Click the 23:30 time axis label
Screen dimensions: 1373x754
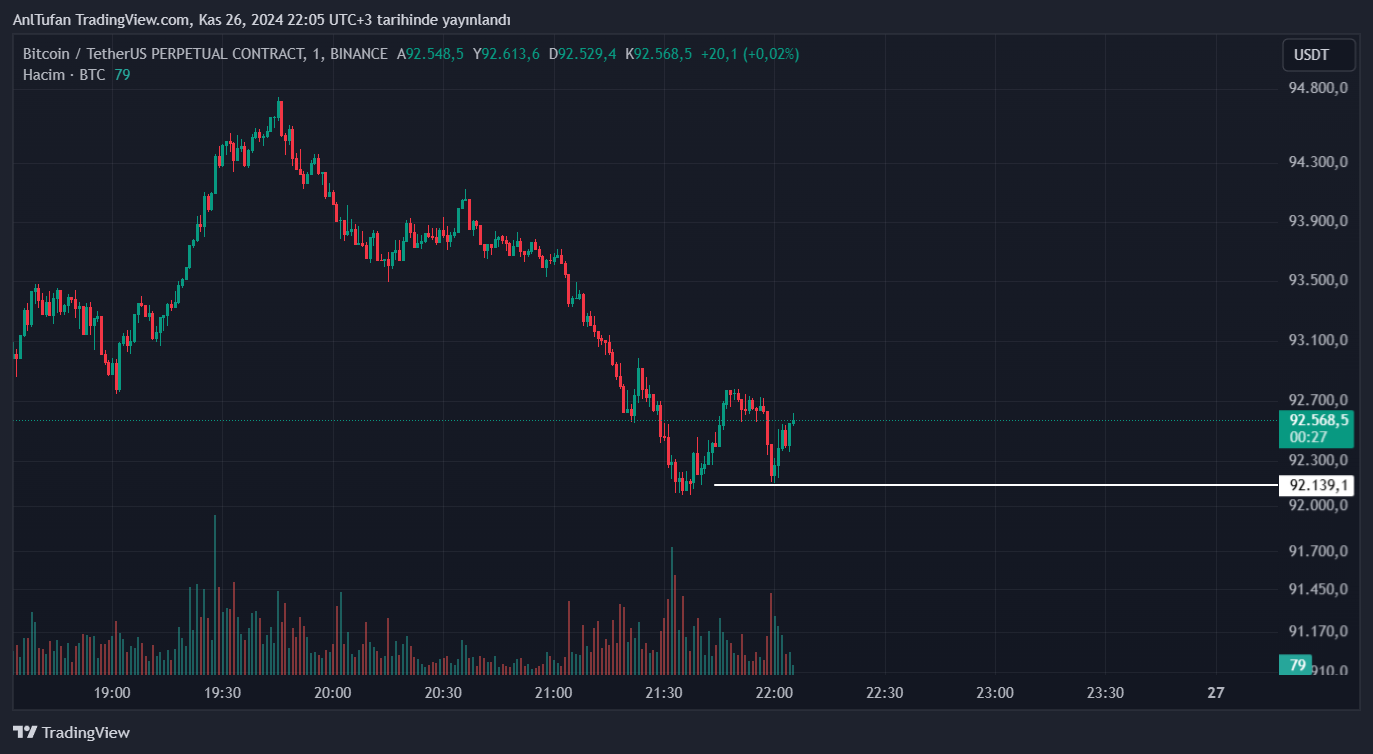point(1105,692)
